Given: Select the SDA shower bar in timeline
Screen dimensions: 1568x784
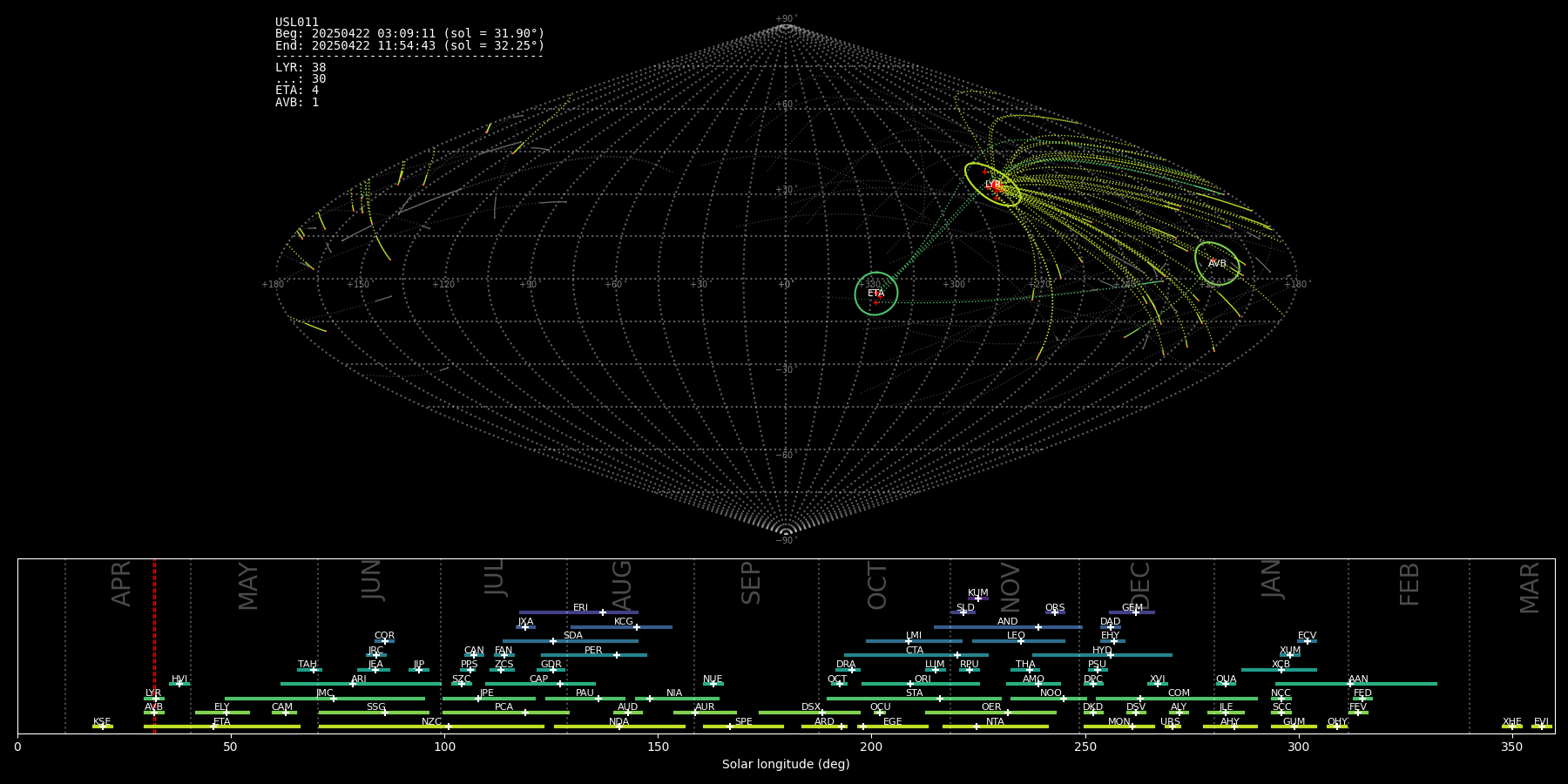Looking at the screenshot, I should (x=570, y=641).
